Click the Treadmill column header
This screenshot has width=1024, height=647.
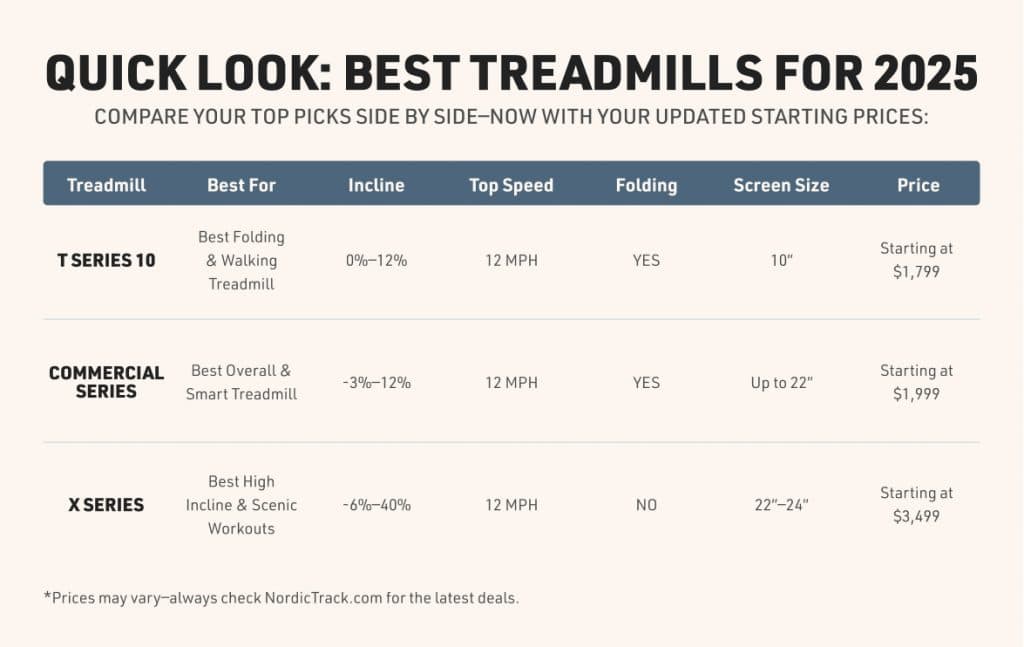tap(106, 185)
